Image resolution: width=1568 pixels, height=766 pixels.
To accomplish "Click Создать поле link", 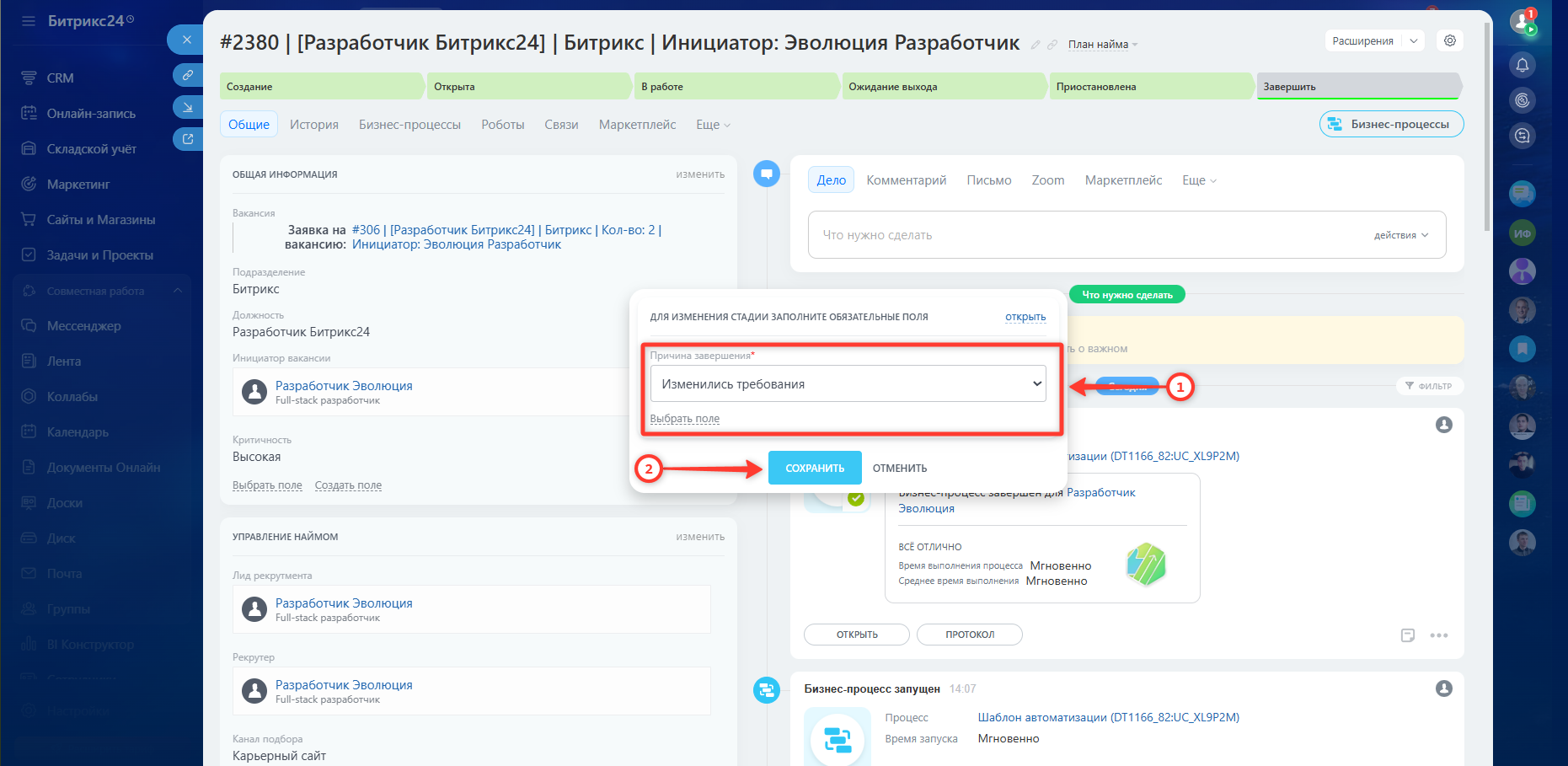I will coord(348,485).
